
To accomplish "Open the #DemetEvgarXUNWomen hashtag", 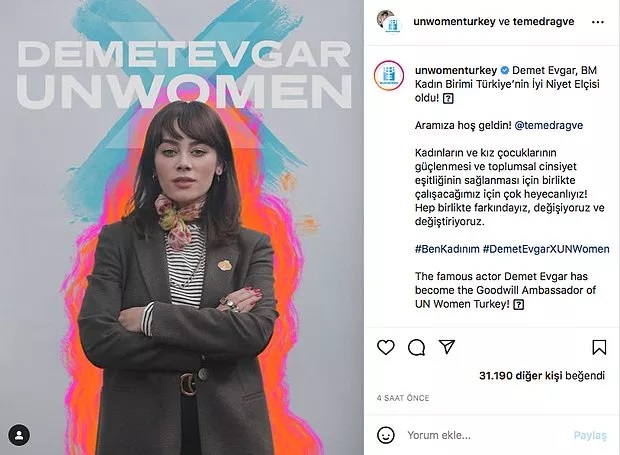I will (x=546, y=249).
